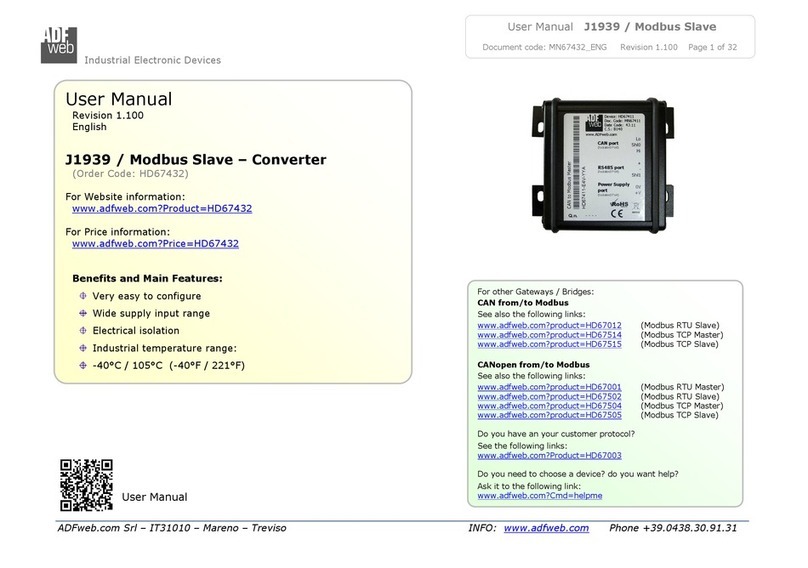Click the bullet icon beside Very easy to configure
The height and width of the screenshot is (568, 808).
(x=82, y=296)
